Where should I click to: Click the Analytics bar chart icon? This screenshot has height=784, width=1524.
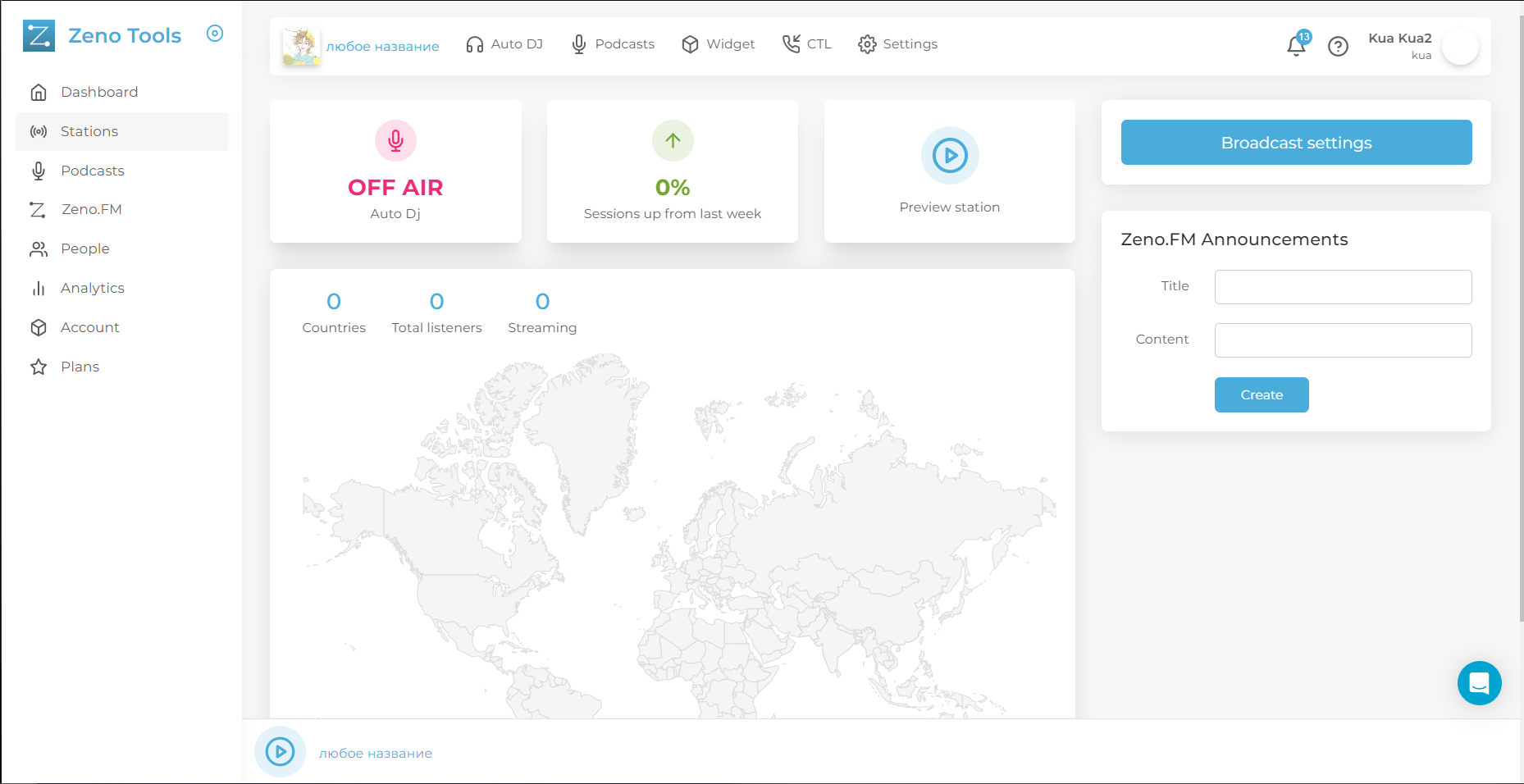point(39,289)
